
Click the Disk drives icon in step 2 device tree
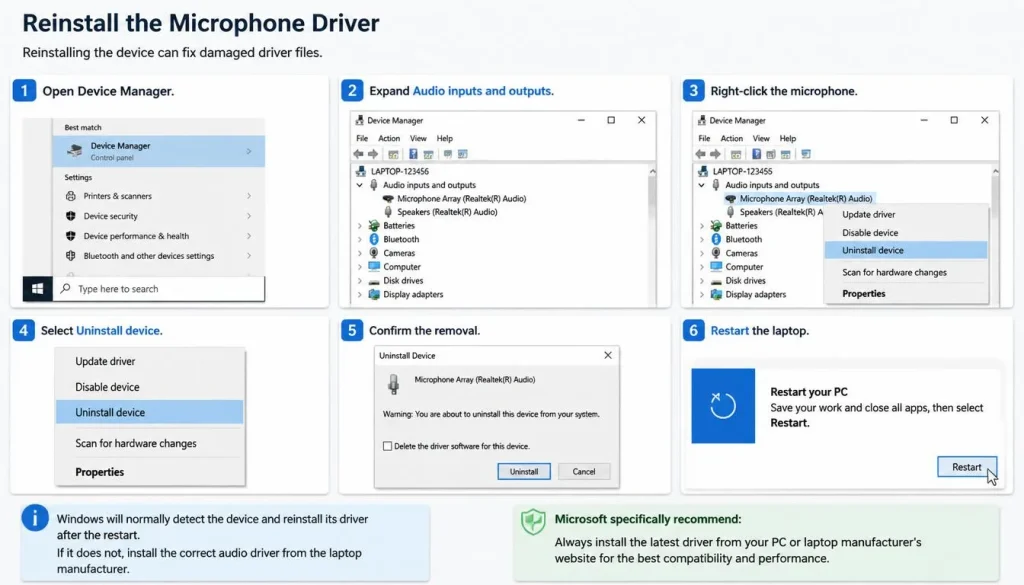[374, 281]
